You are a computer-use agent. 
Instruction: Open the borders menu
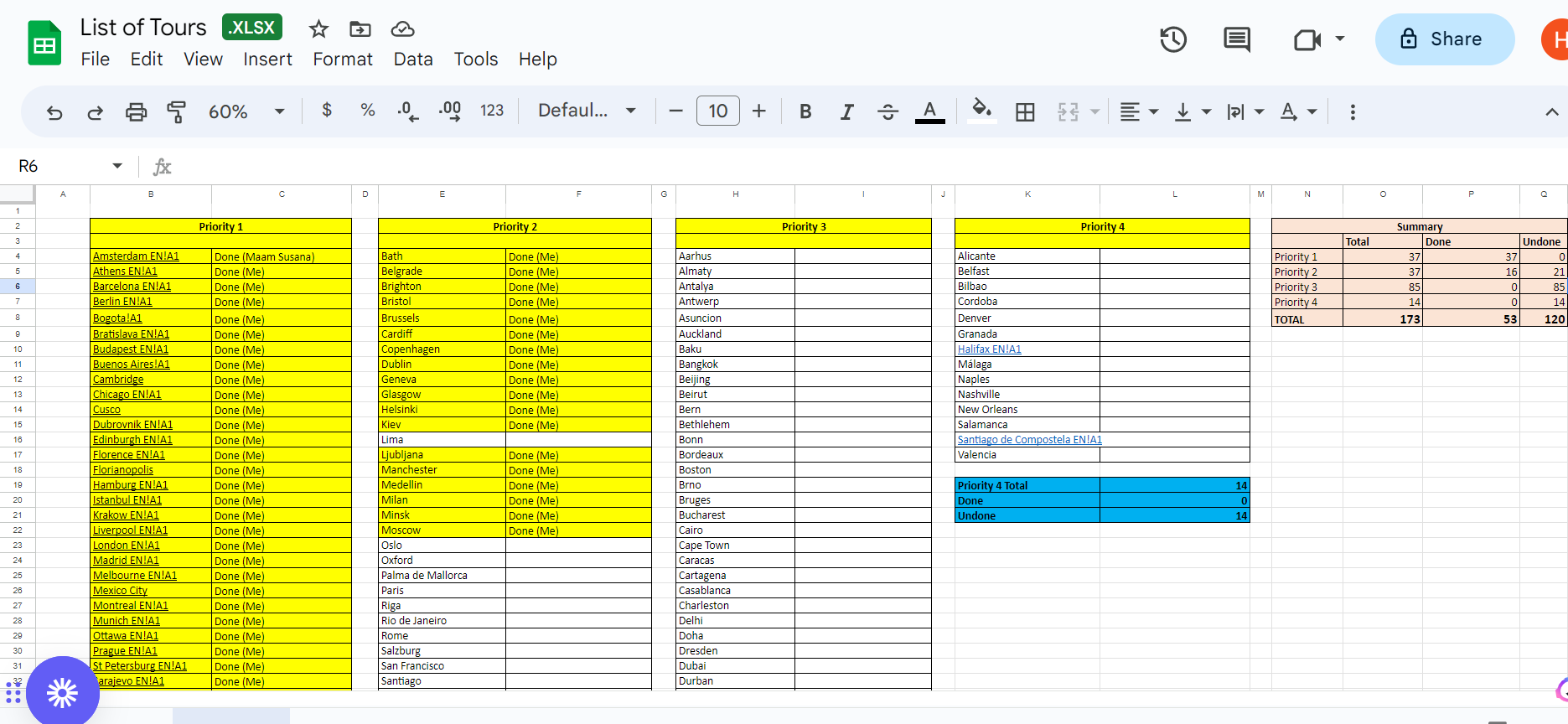pyautogui.click(x=1025, y=111)
